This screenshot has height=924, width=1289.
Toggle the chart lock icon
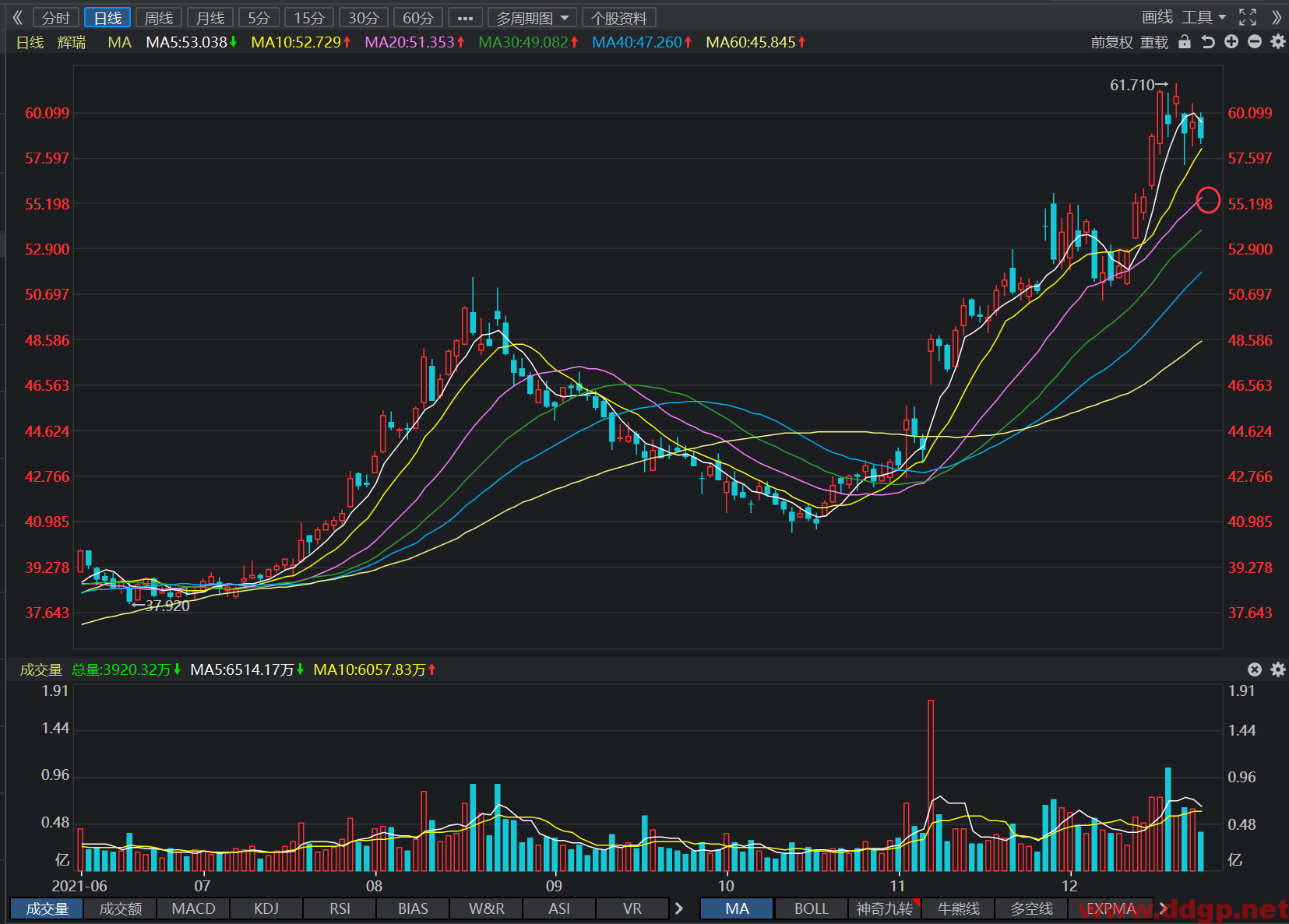[1185, 42]
